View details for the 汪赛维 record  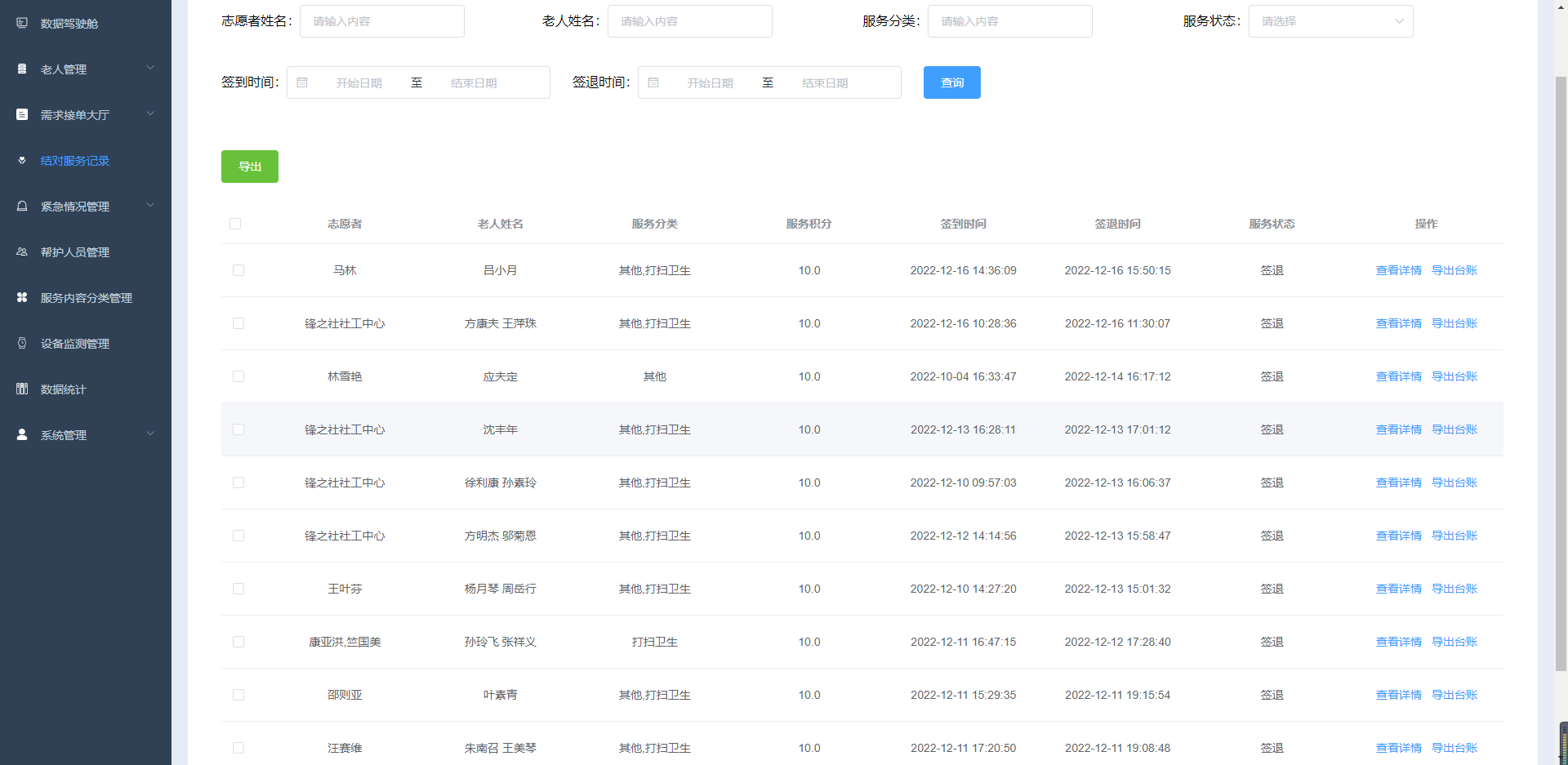point(1399,748)
